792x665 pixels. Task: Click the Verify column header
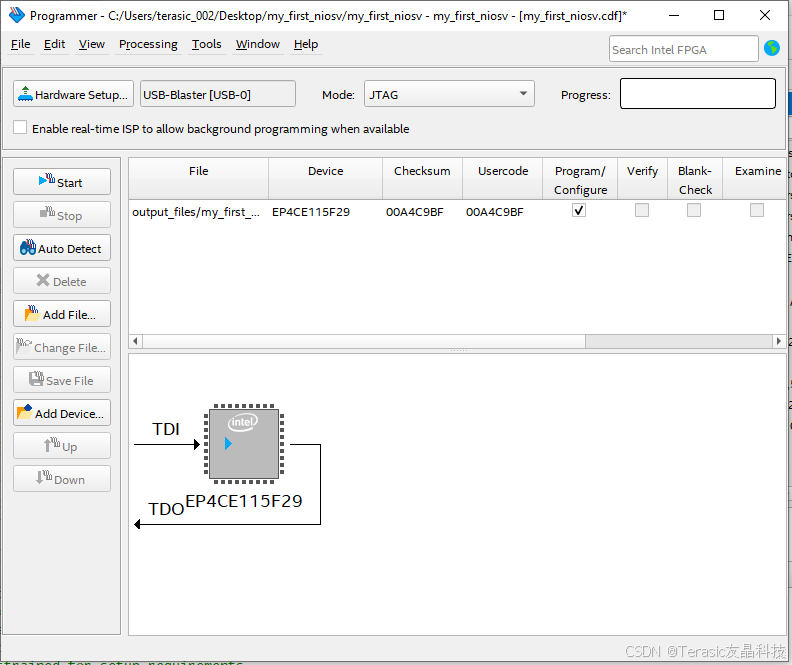[642, 179]
